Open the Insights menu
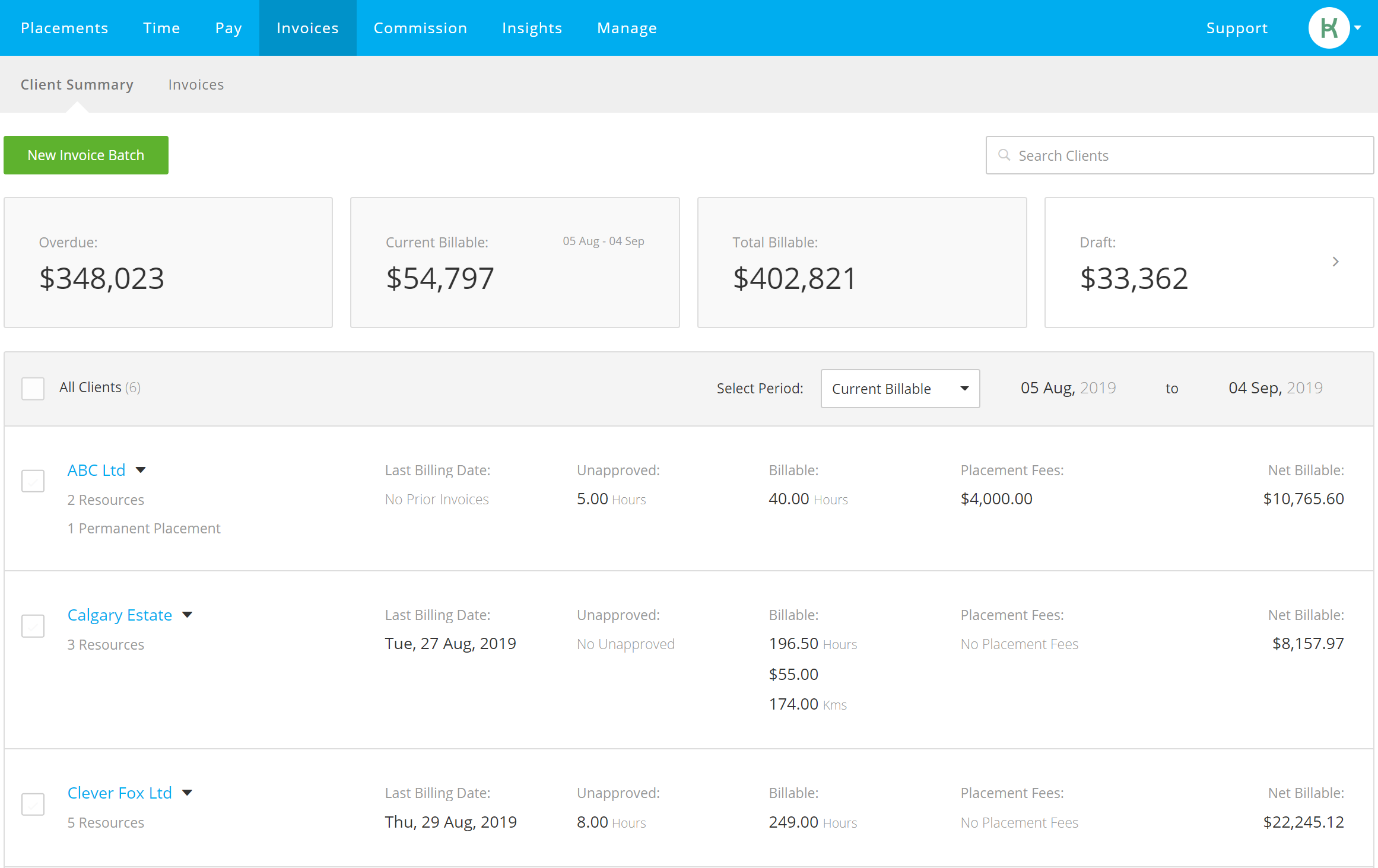 tap(532, 28)
